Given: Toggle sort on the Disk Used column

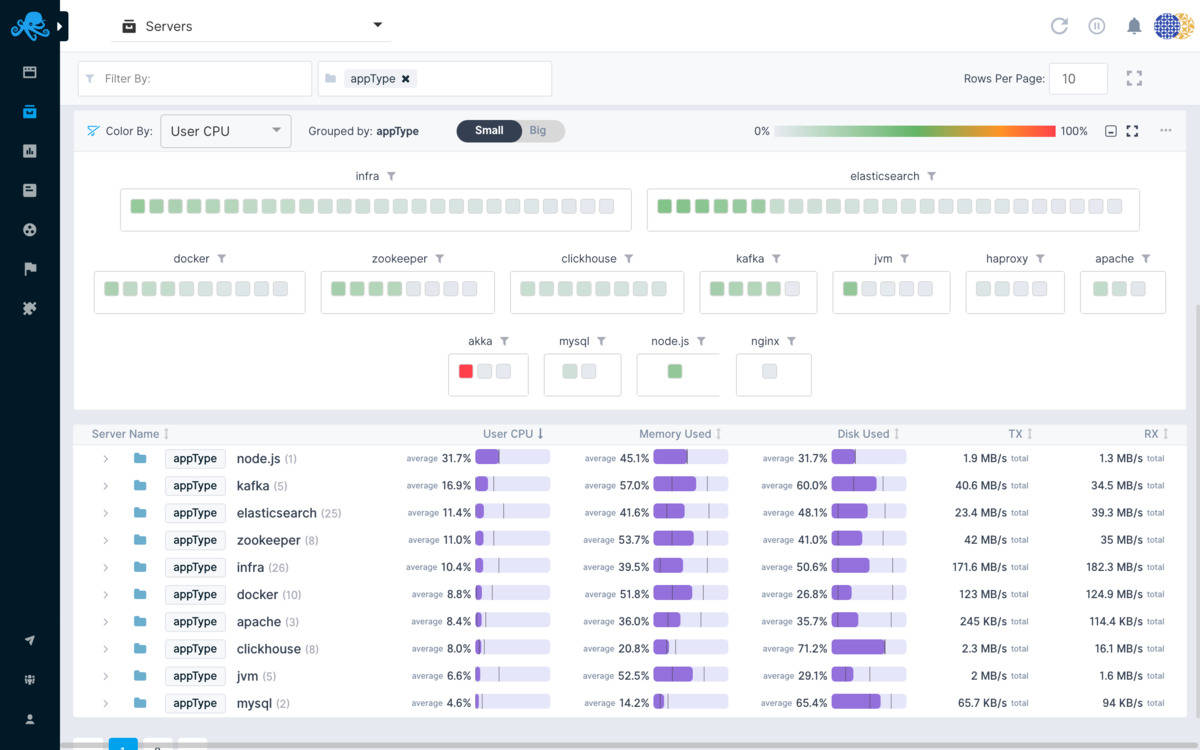Looking at the screenshot, I should point(866,433).
